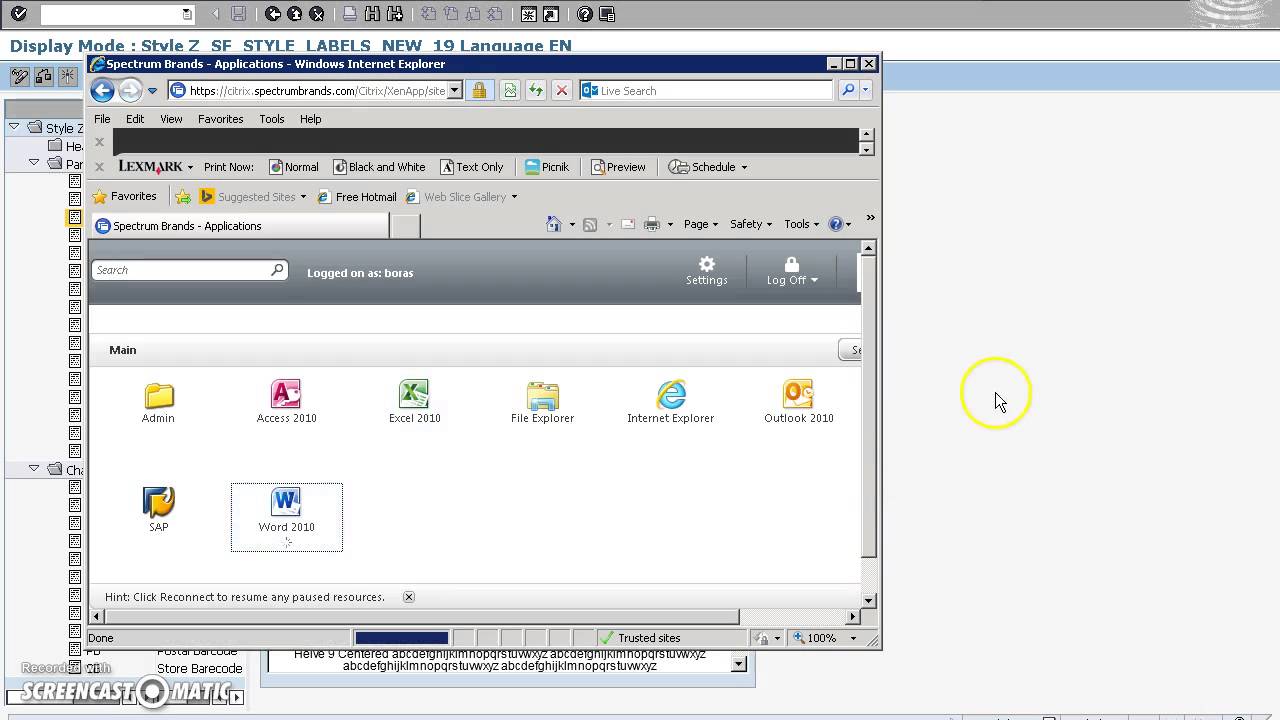This screenshot has height=720, width=1280.
Task: Open the Admin folder
Action: click(x=158, y=402)
